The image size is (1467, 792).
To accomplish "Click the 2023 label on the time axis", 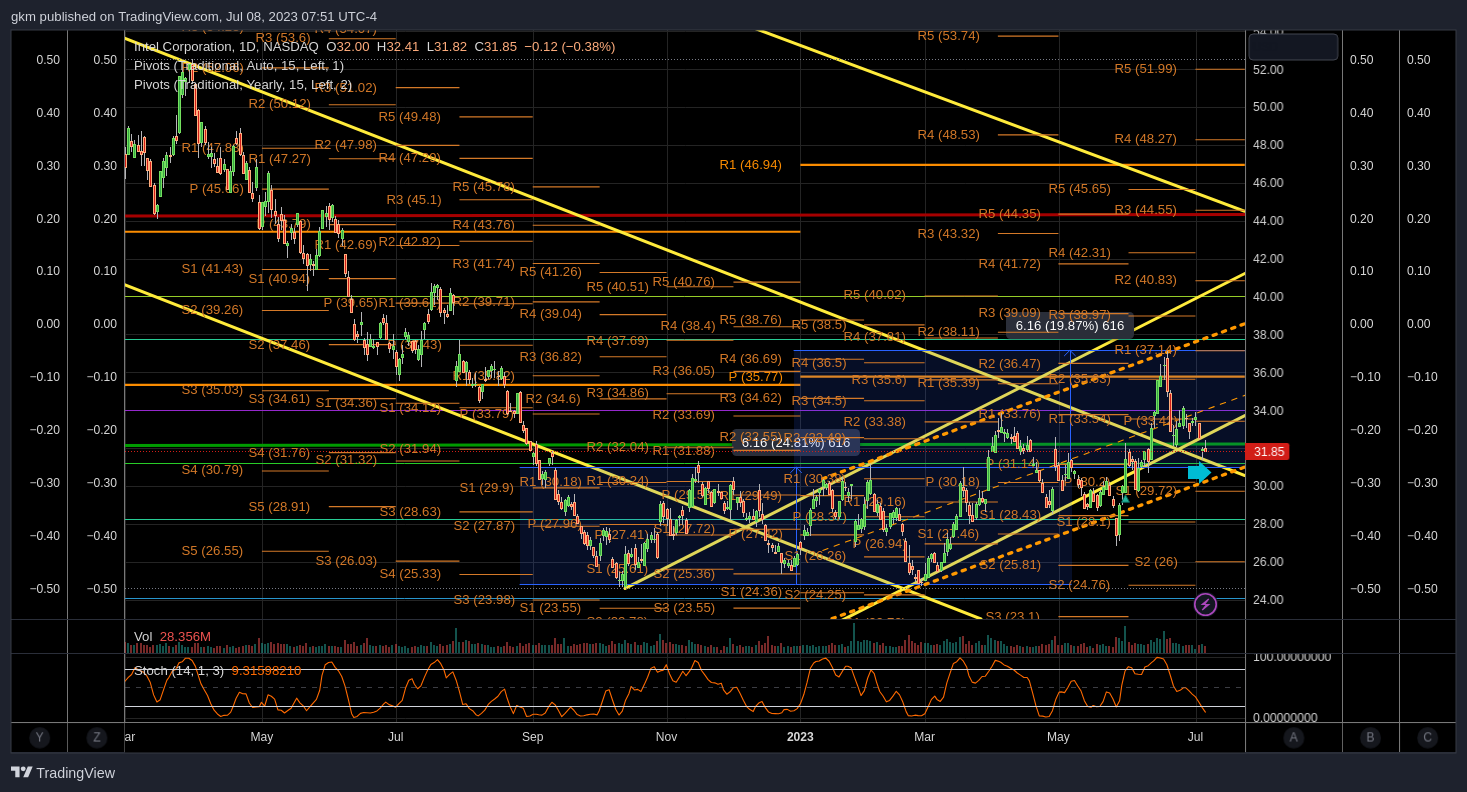I will tap(800, 737).
